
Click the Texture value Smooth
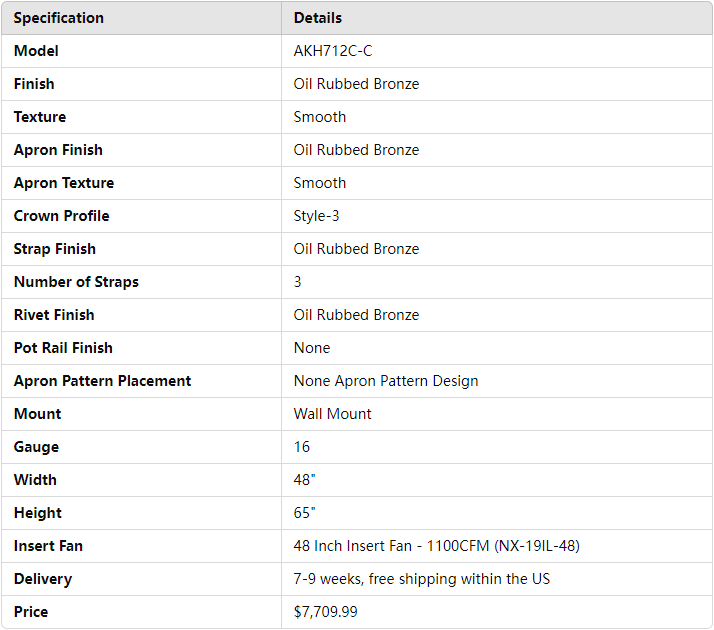[x=320, y=117]
